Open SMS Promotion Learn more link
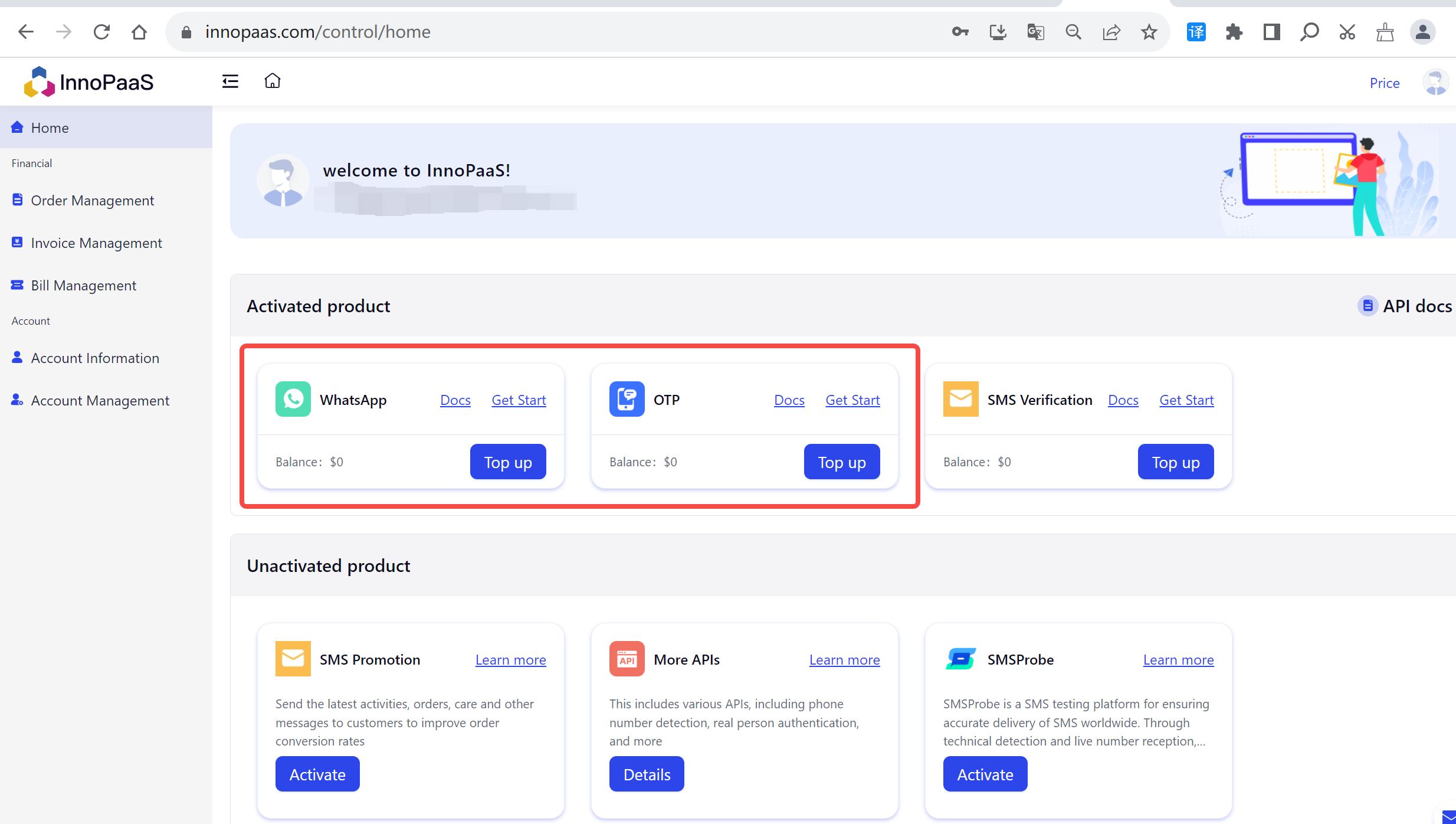This screenshot has height=824, width=1456. coord(511,660)
